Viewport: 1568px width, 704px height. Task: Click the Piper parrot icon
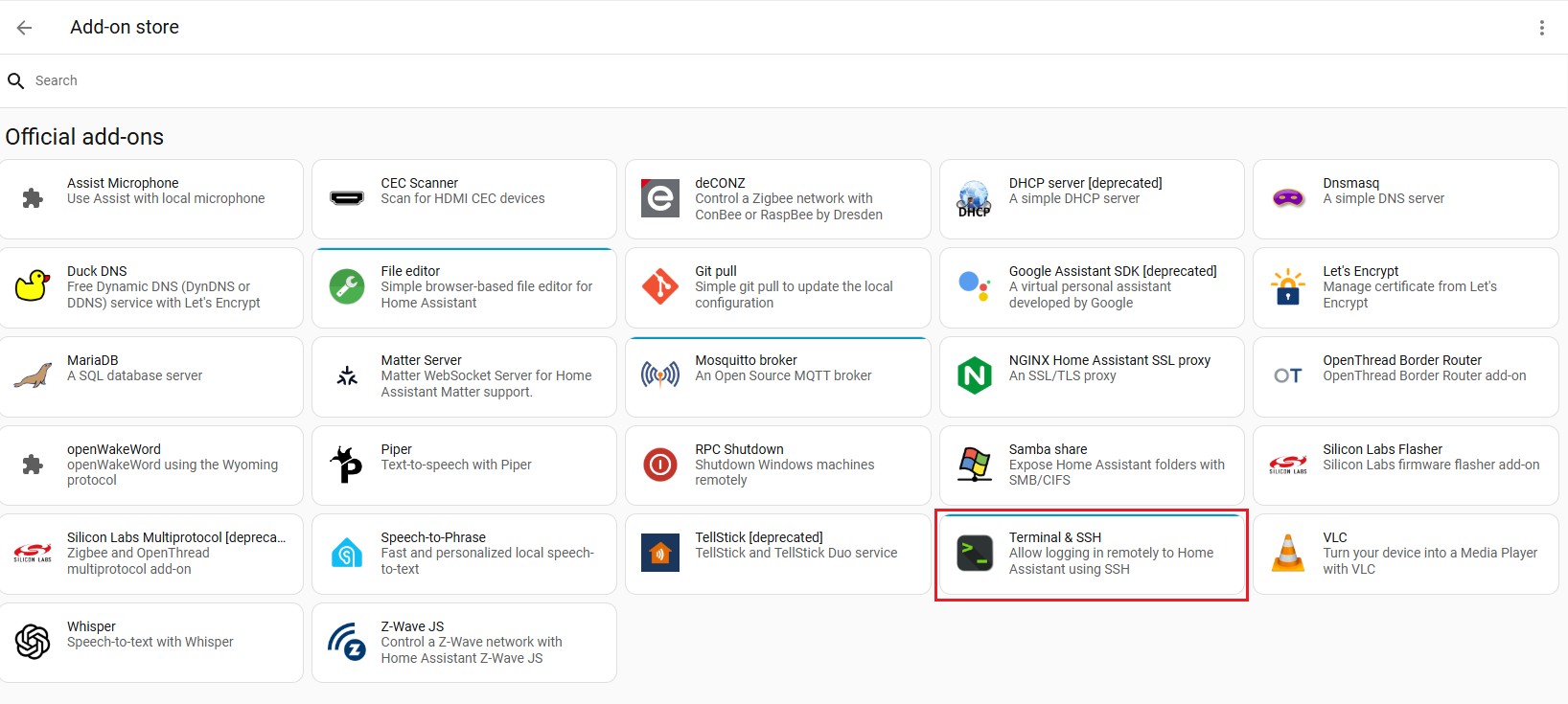click(346, 465)
